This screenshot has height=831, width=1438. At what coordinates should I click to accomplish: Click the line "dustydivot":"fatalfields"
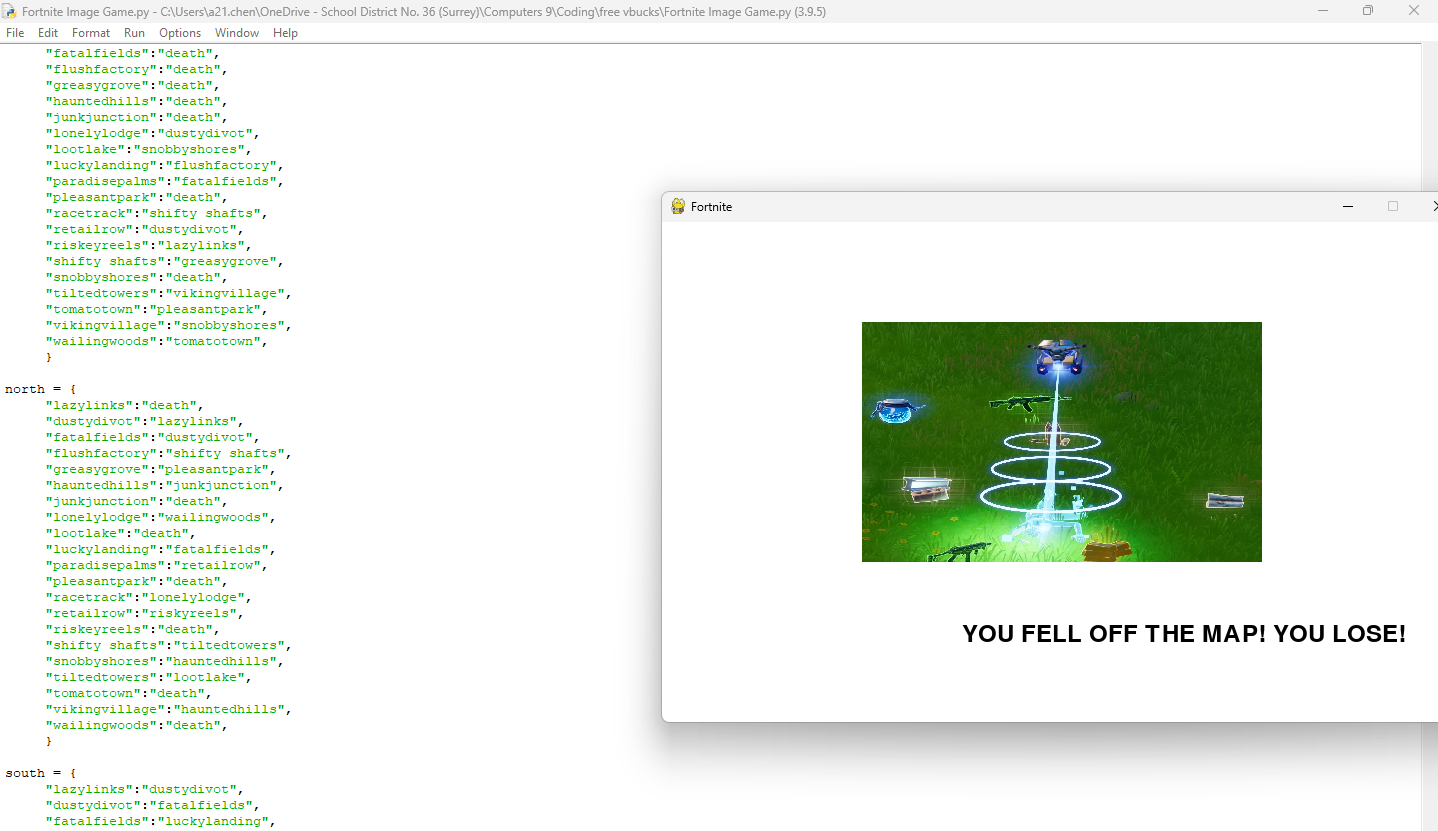pyautogui.click(x=152, y=805)
